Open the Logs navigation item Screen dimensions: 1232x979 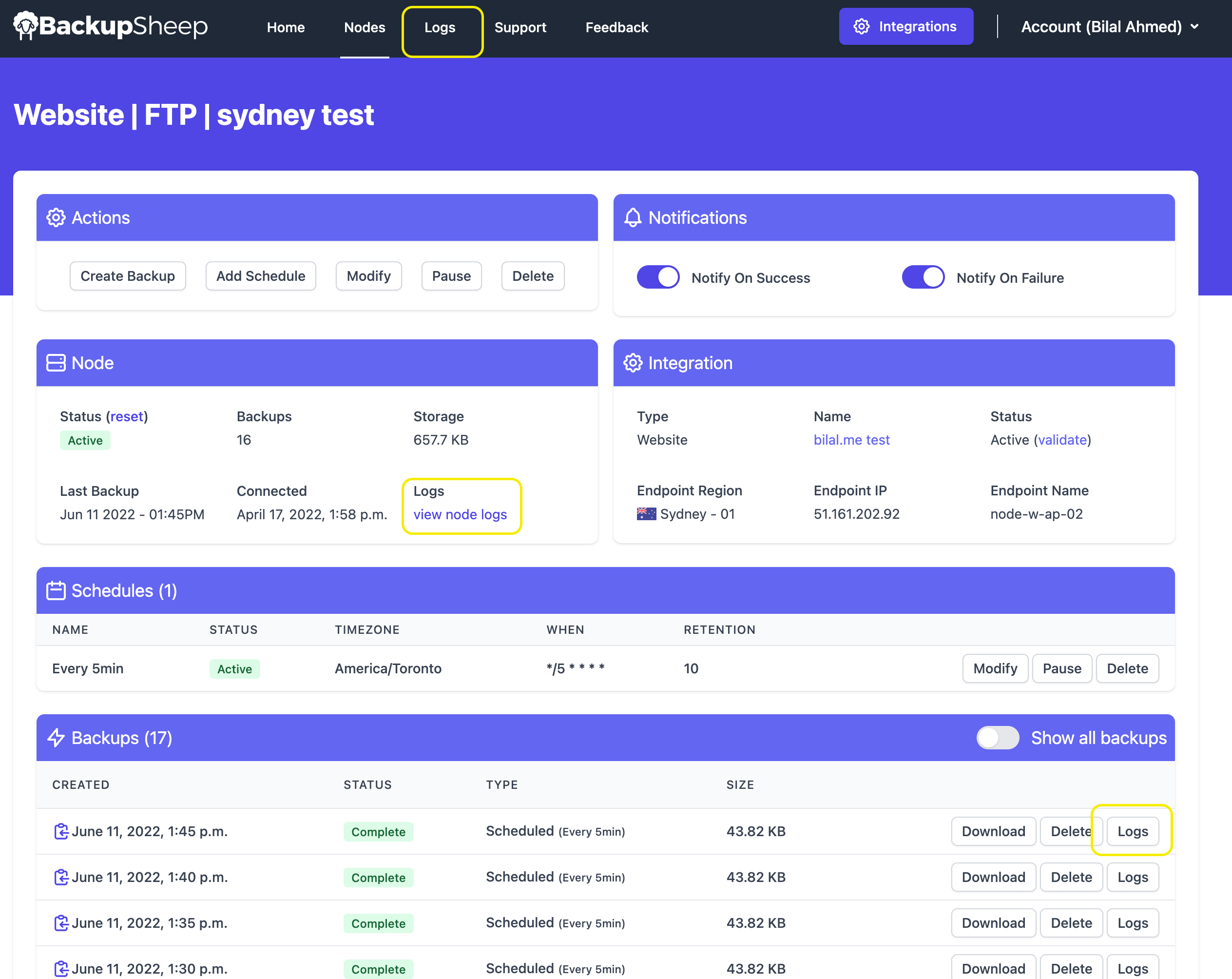[x=440, y=27]
